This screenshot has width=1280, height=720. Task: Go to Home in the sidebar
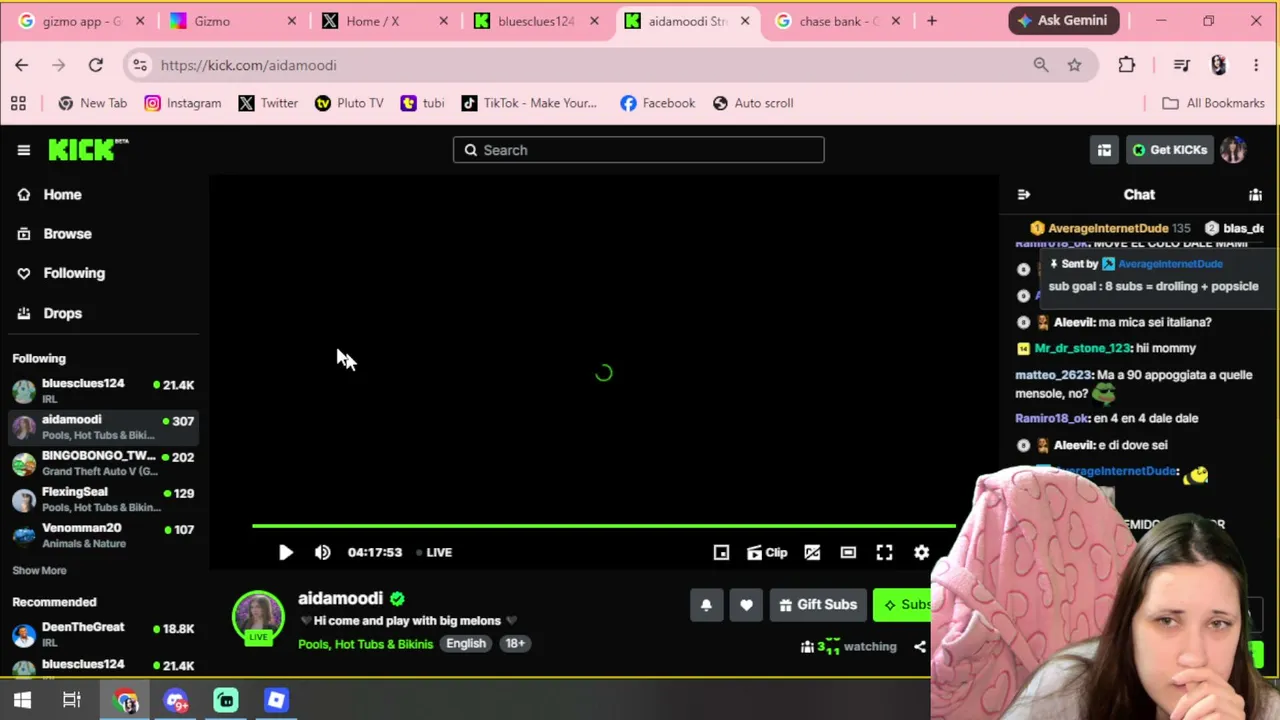(x=62, y=195)
